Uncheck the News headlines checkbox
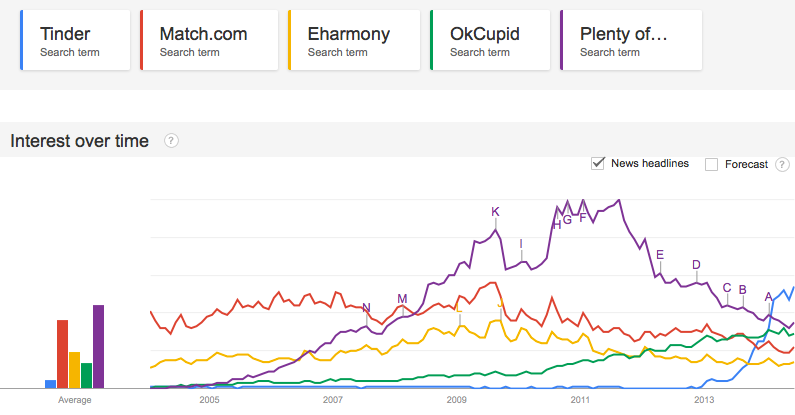 pyautogui.click(x=599, y=163)
